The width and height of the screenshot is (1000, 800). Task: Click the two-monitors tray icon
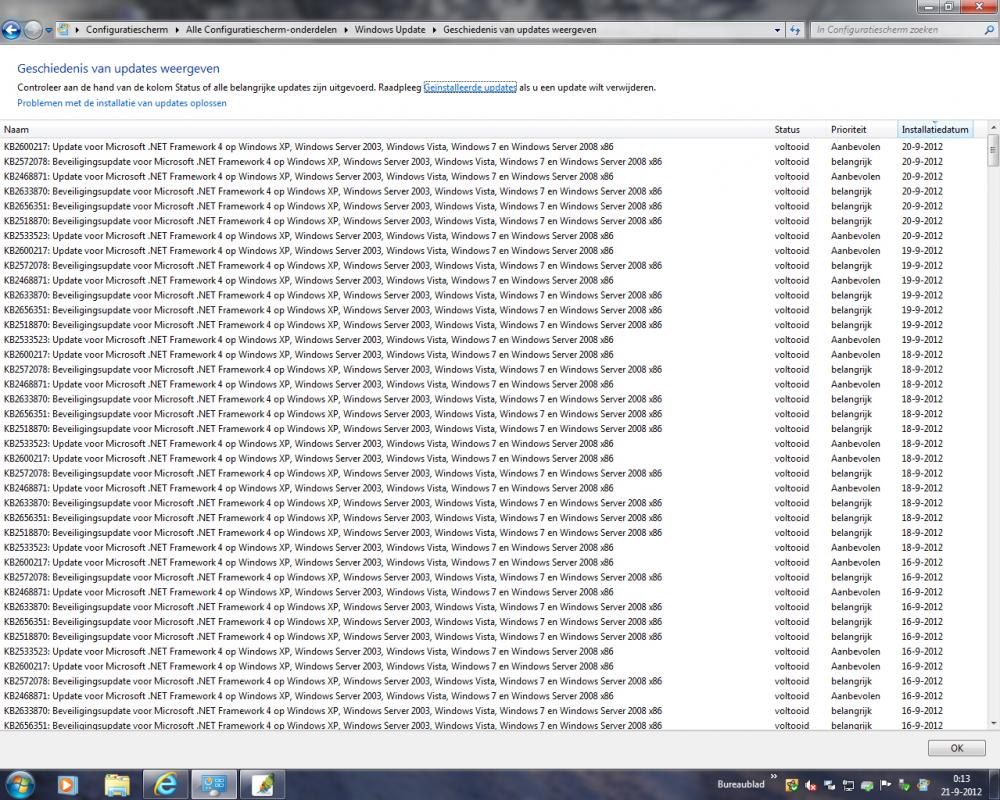coord(830,785)
